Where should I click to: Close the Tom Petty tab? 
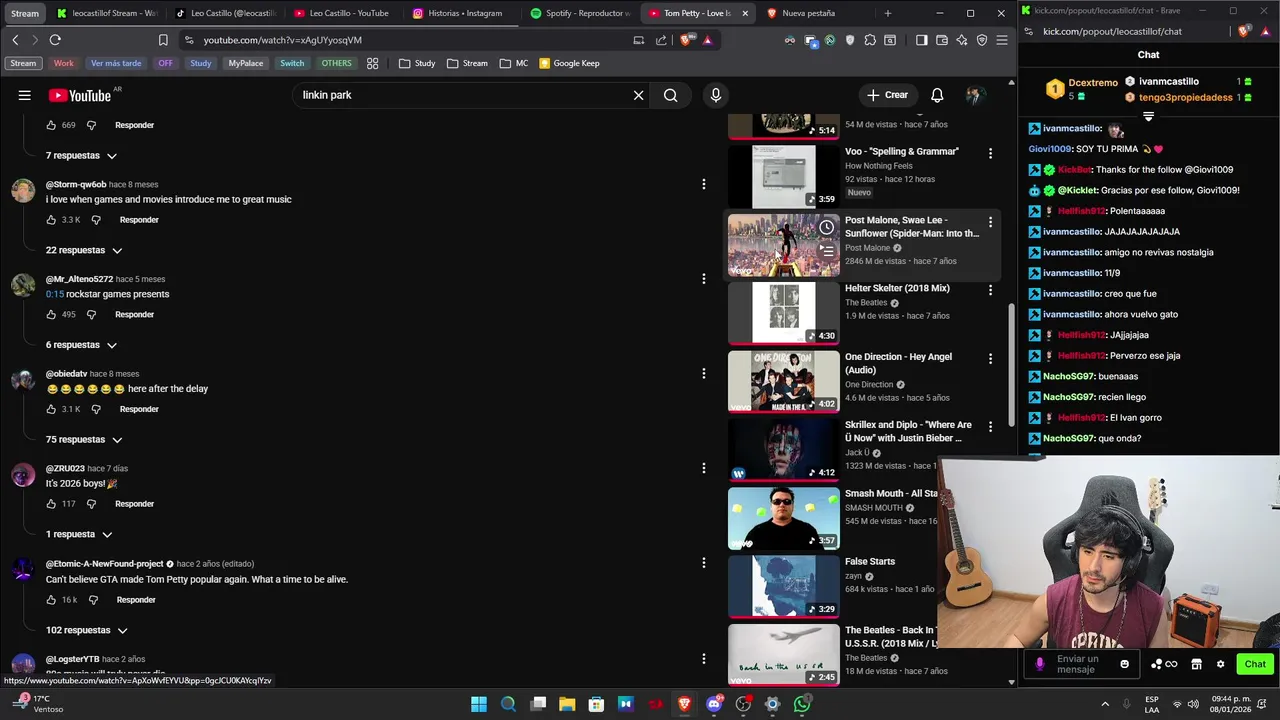click(x=744, y=13)
